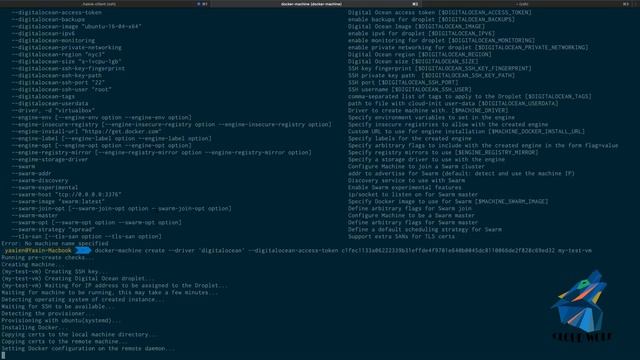Click the --digitalocean-ipv6 flag
The width and height of the screenshot is (640, 360).
click(x=43, y=33)
